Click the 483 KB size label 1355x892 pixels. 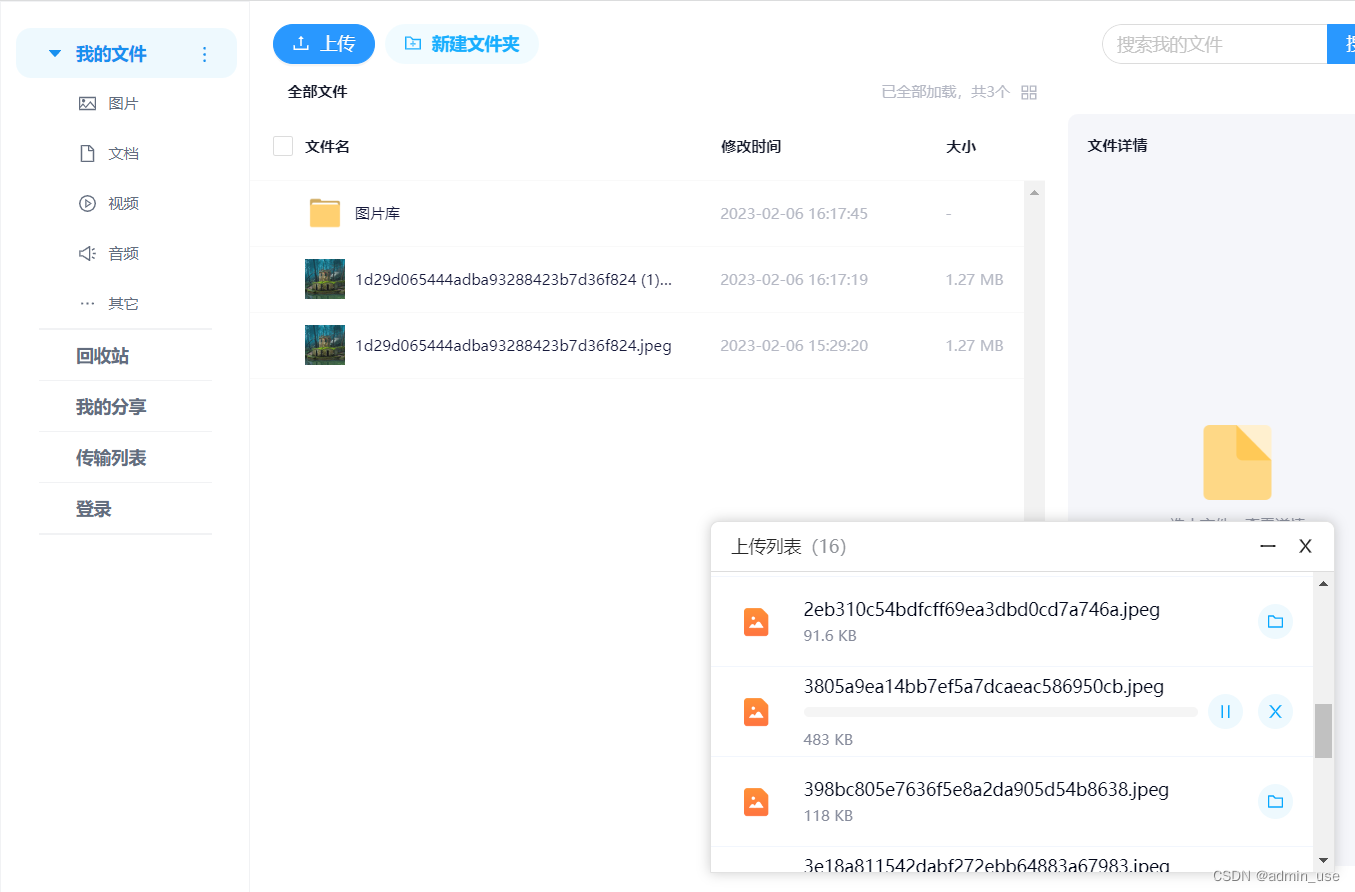(x=828, y=740)
